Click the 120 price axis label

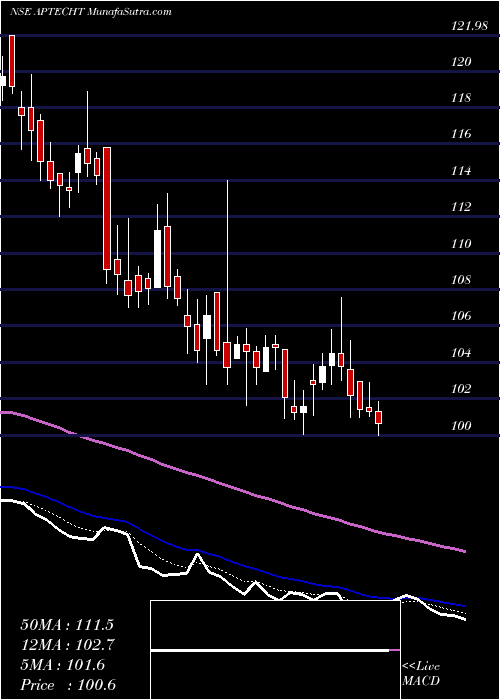[461, 62]
